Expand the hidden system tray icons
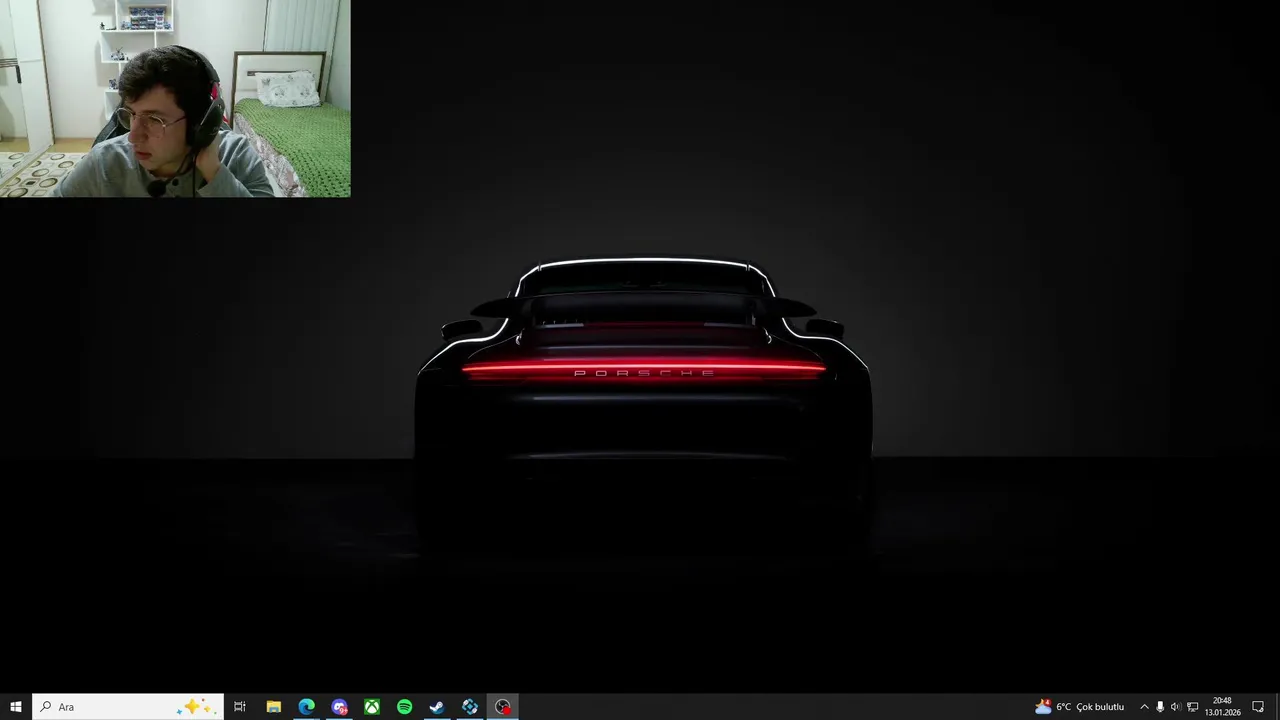1280x720 pixels. [x=1144, y=707]
